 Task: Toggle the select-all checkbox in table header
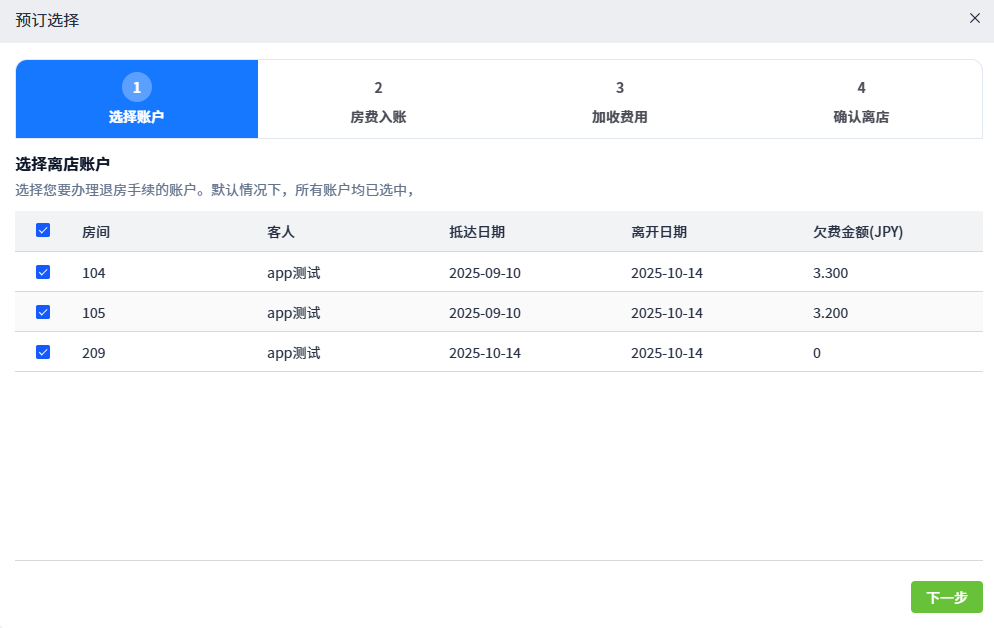(43, 231)
